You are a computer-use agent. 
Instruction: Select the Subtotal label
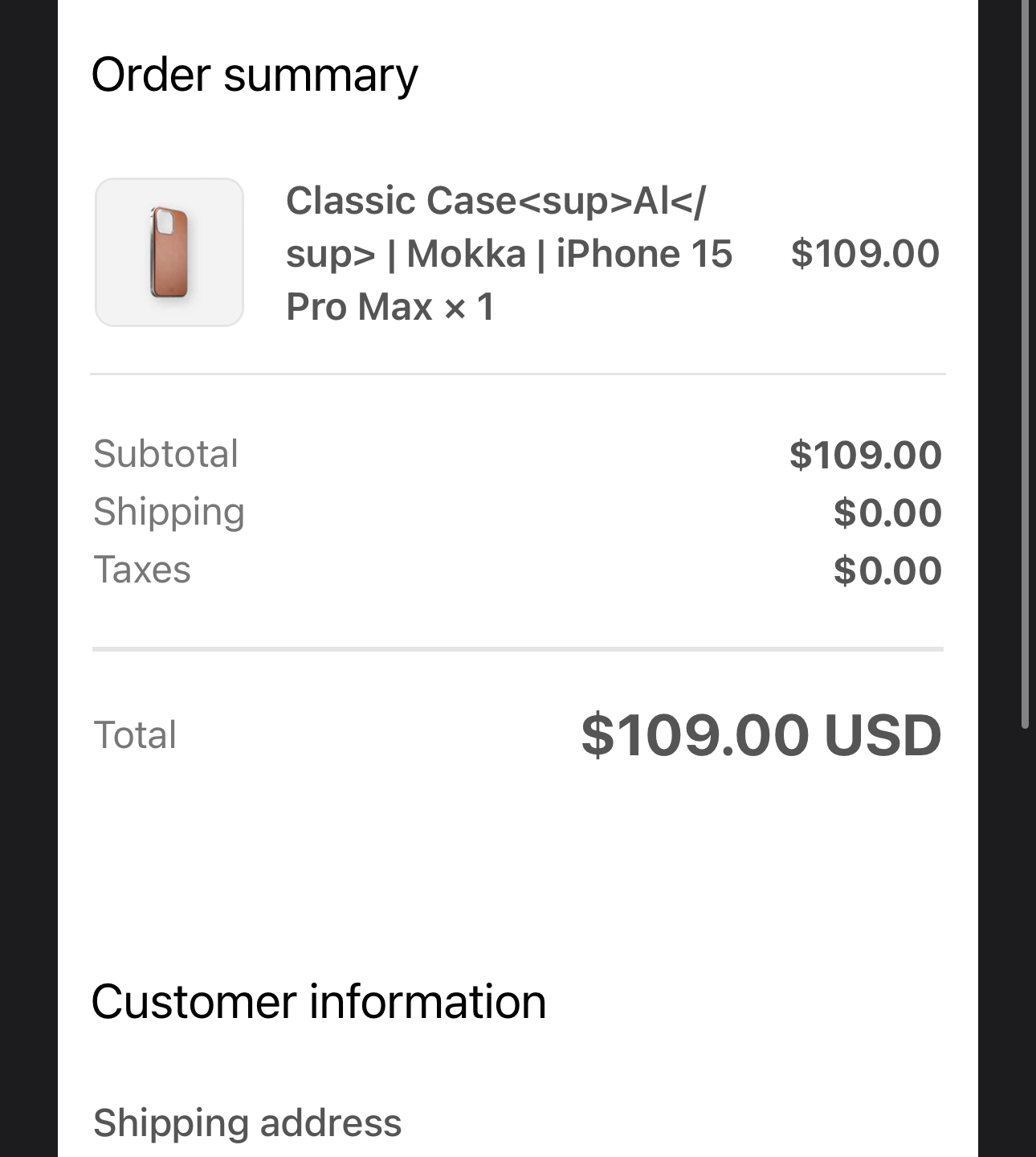(166, 454)
